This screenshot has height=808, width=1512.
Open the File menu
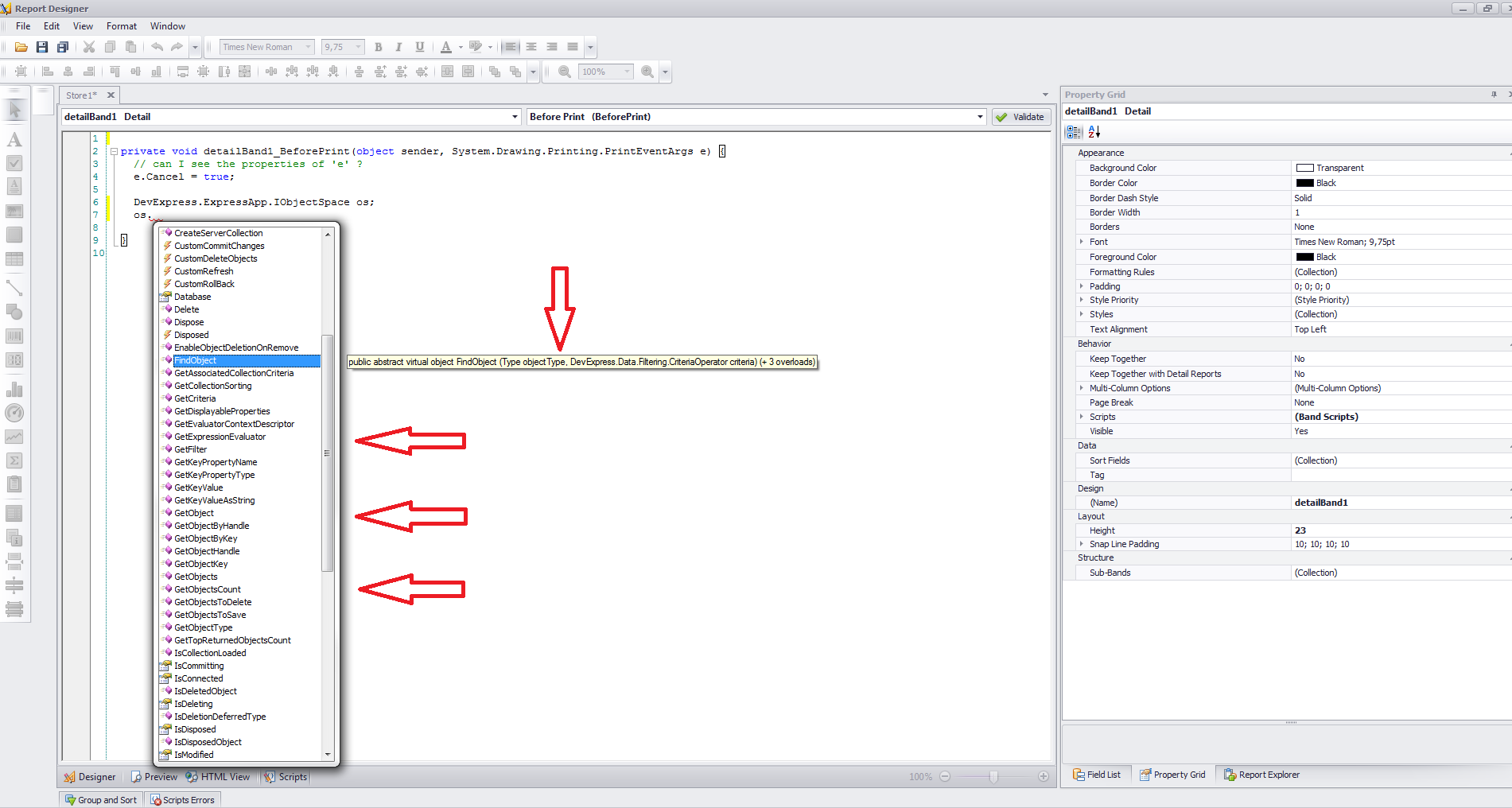(x=23, y=26)
